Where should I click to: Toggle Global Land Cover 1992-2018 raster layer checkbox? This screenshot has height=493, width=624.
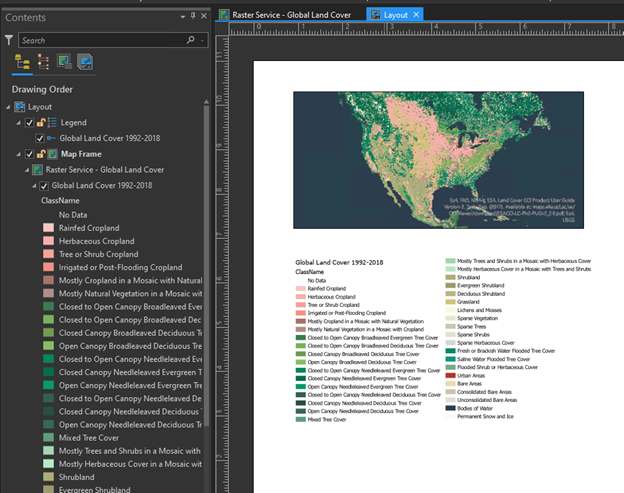[42, 185]
